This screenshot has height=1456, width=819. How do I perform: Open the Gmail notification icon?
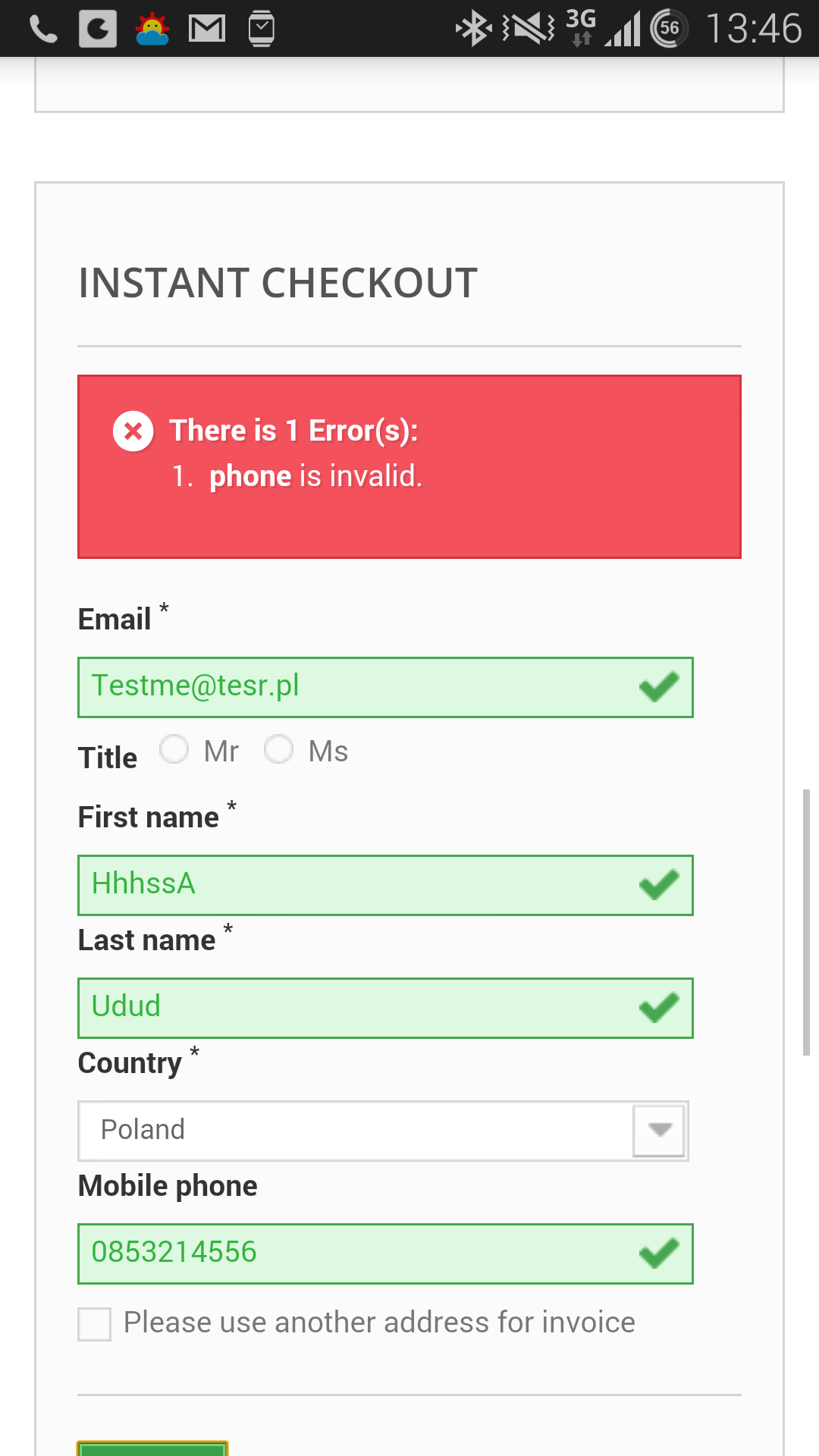(207, 30)
